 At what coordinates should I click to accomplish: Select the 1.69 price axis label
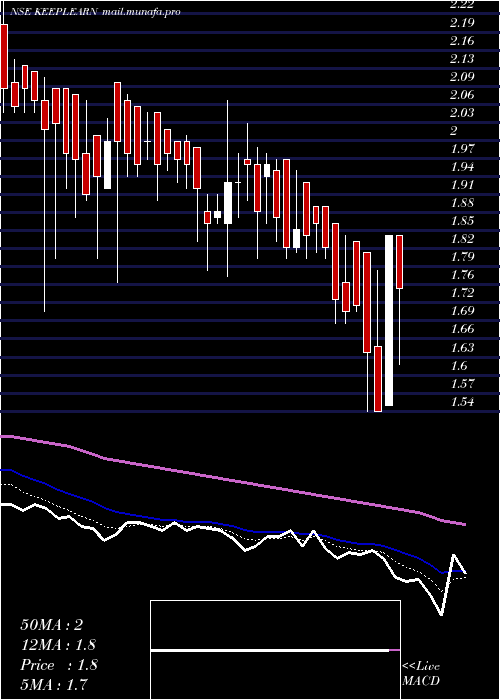tap(462, 311)
